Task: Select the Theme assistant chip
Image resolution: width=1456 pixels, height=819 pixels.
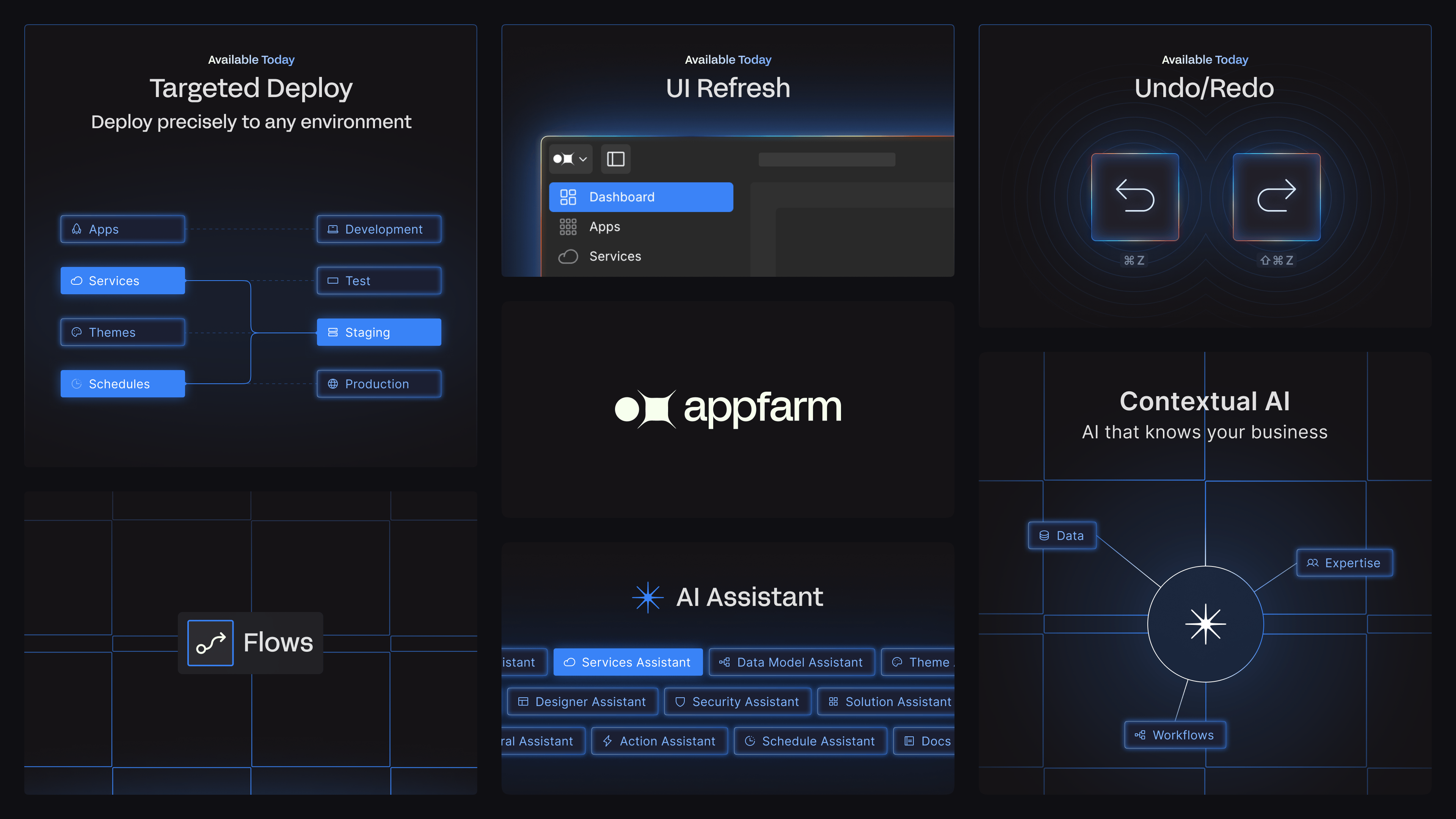Action: tap(918, 662)
